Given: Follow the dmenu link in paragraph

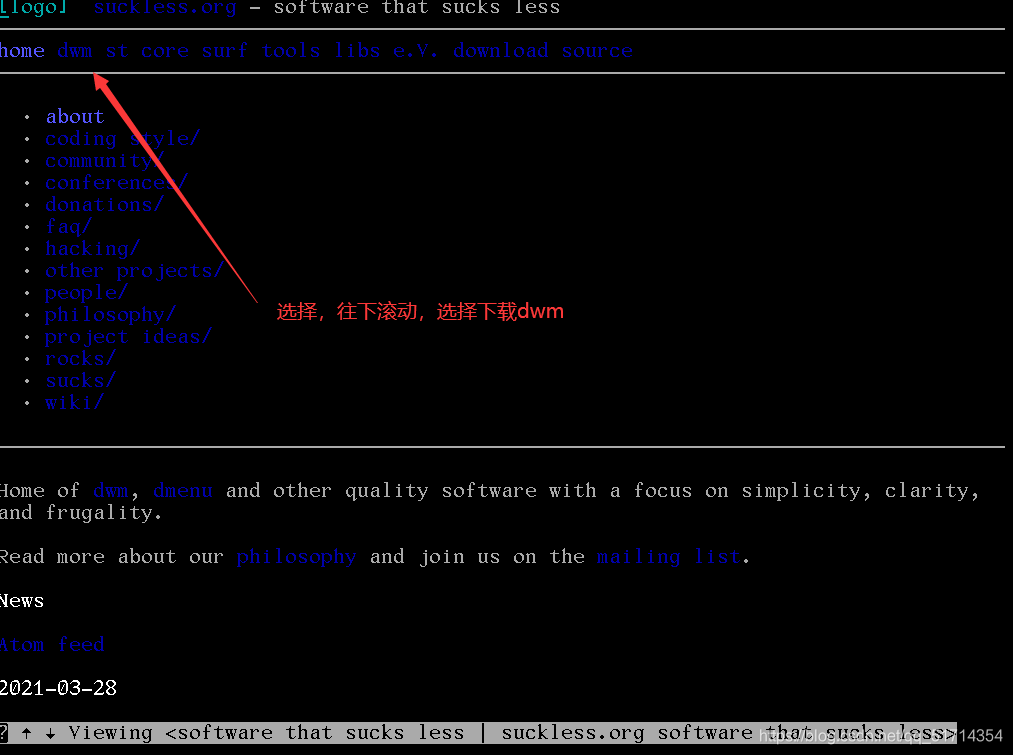Looking at the screenshot, I should click(183, 490).
